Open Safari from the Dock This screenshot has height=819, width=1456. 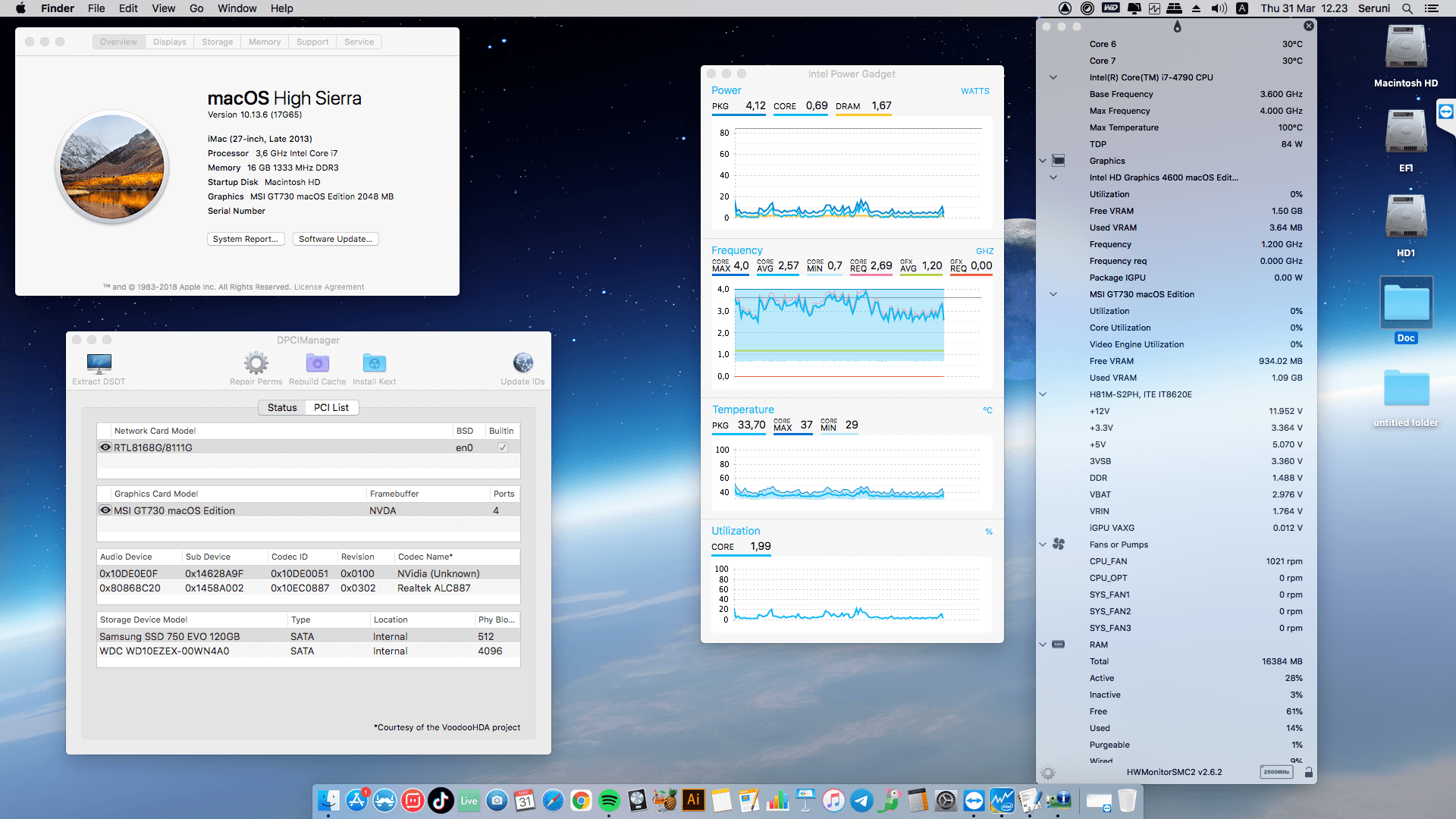point(553,800)
